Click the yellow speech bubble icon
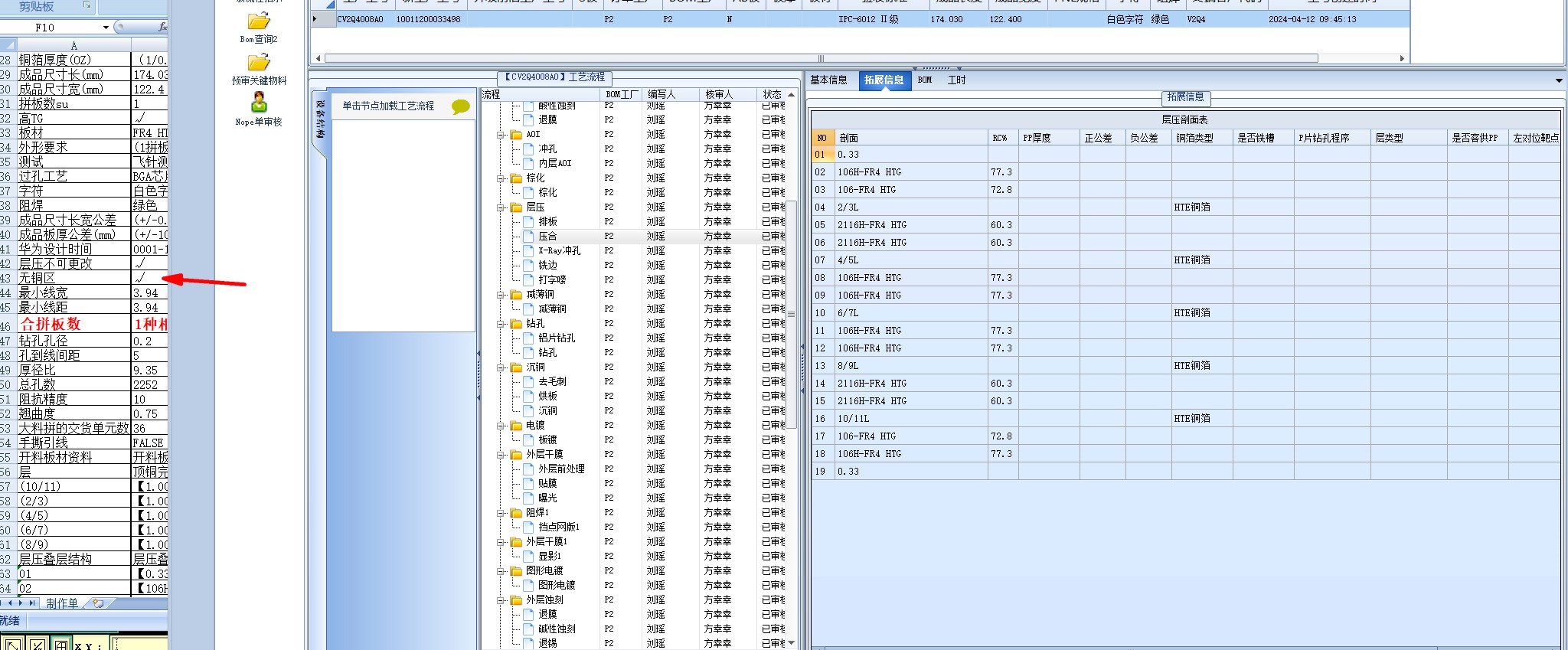Screen dimensions: 1568x650 460,106
